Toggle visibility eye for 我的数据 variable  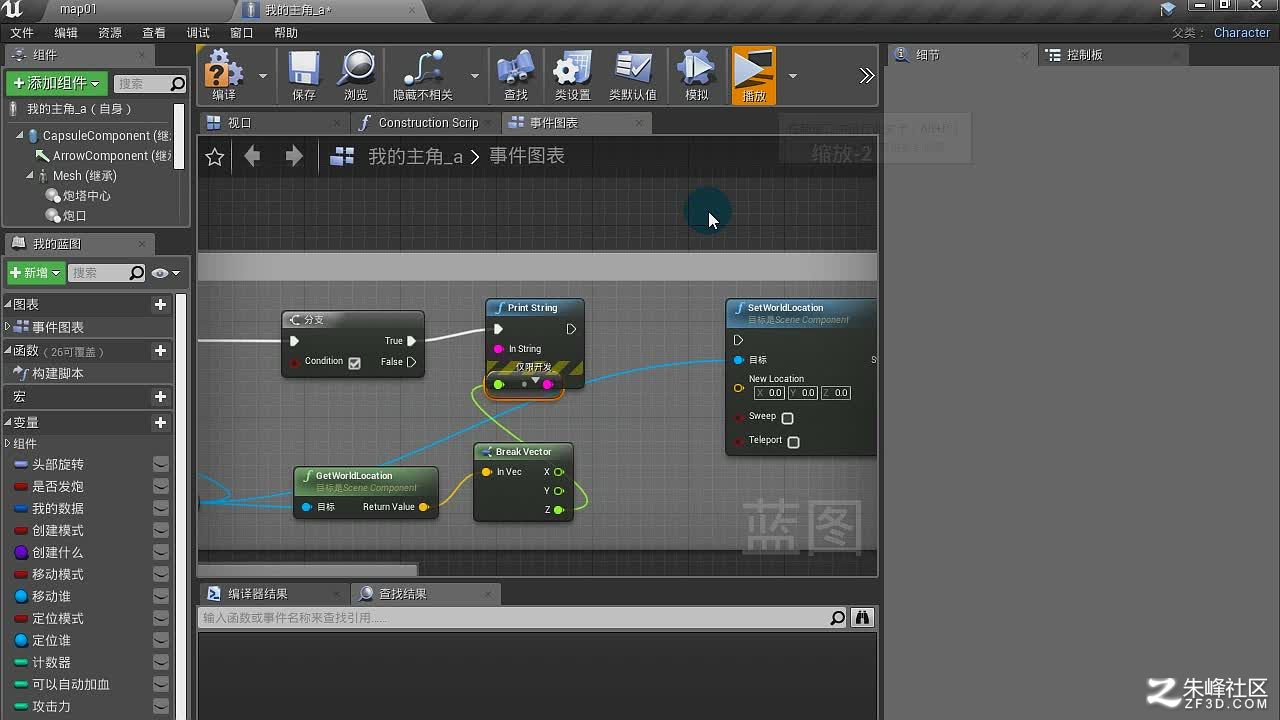pyautogui.click(x=160, y=509)
